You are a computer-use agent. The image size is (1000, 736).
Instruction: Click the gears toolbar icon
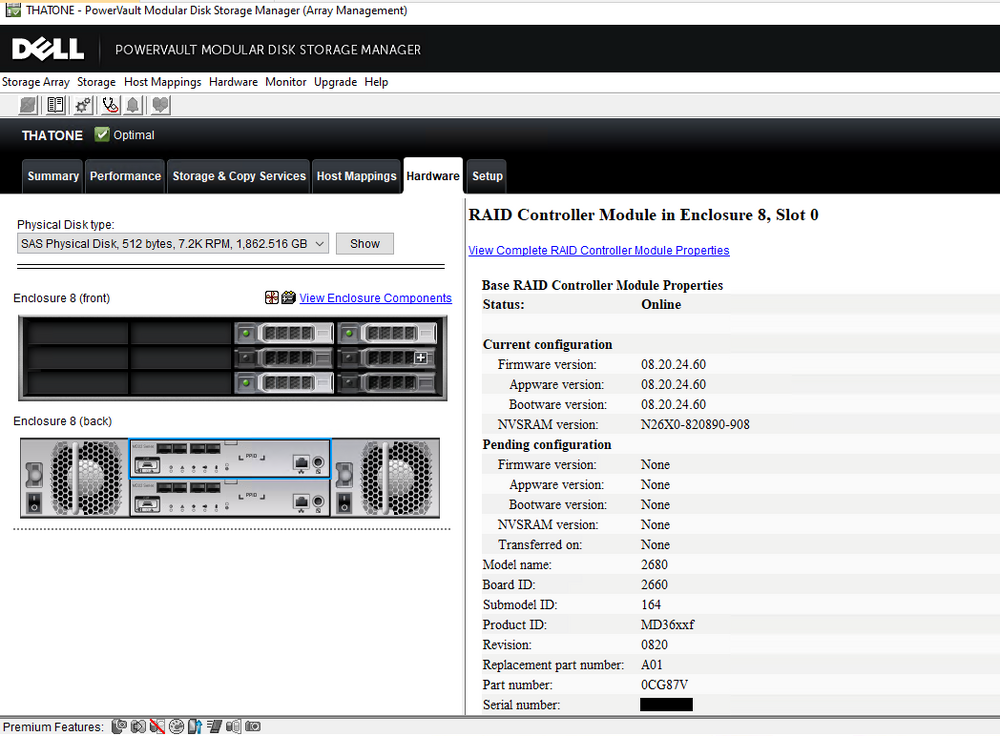click(83, 105)
